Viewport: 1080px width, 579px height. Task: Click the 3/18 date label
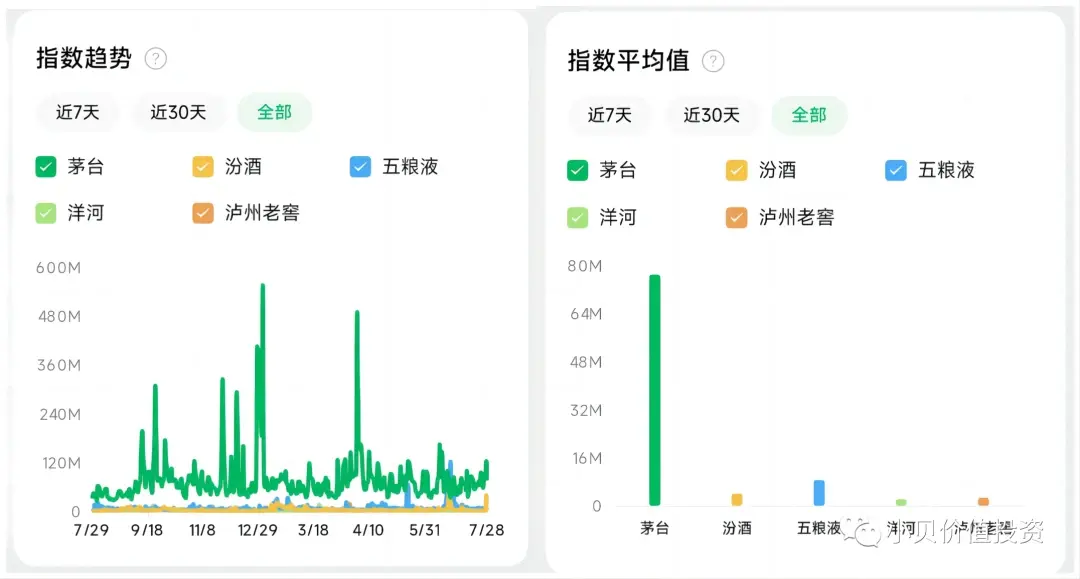pyautogui.click(x=313, y=530)
